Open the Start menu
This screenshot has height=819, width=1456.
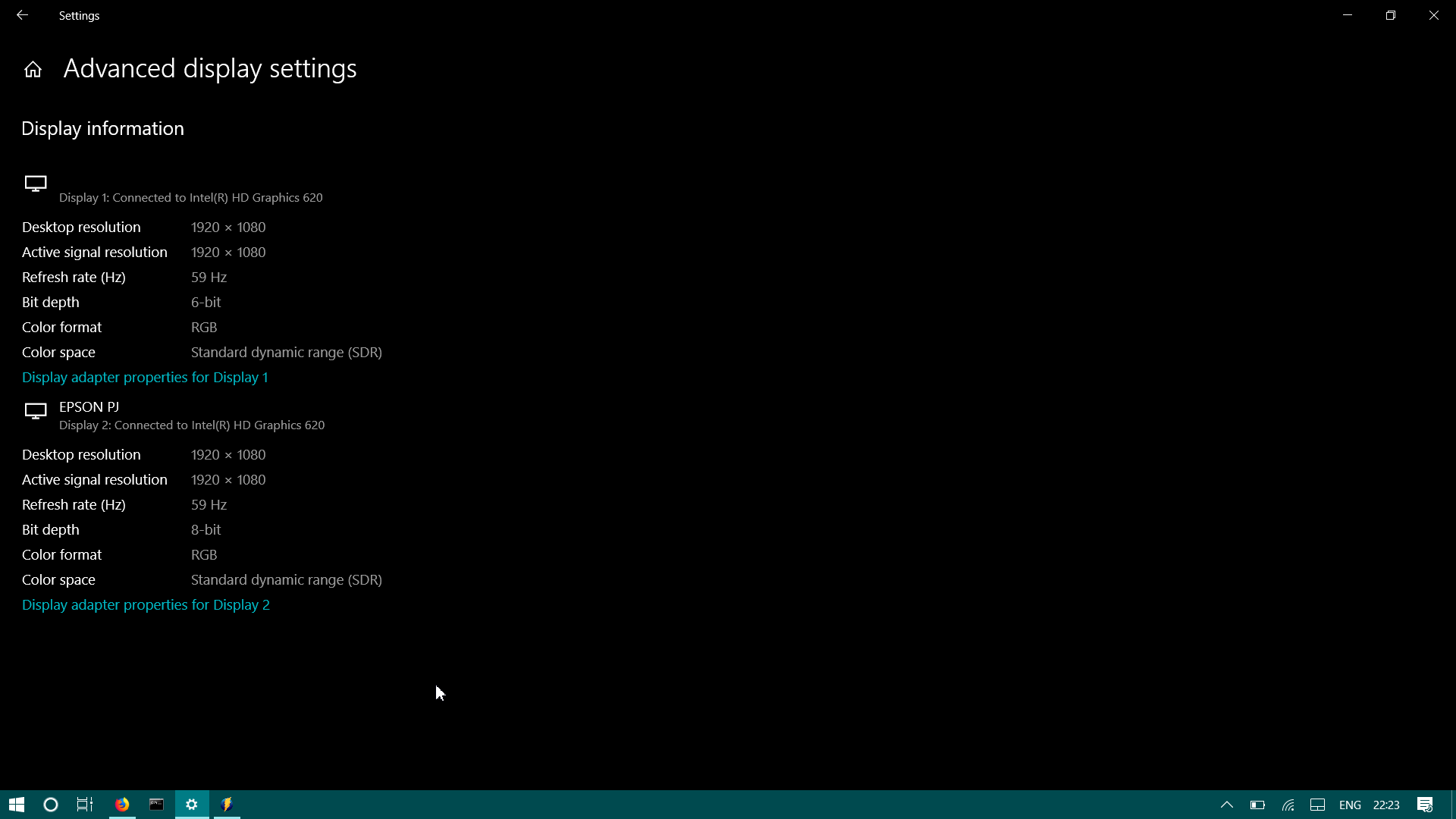click(x=15, y=804)
